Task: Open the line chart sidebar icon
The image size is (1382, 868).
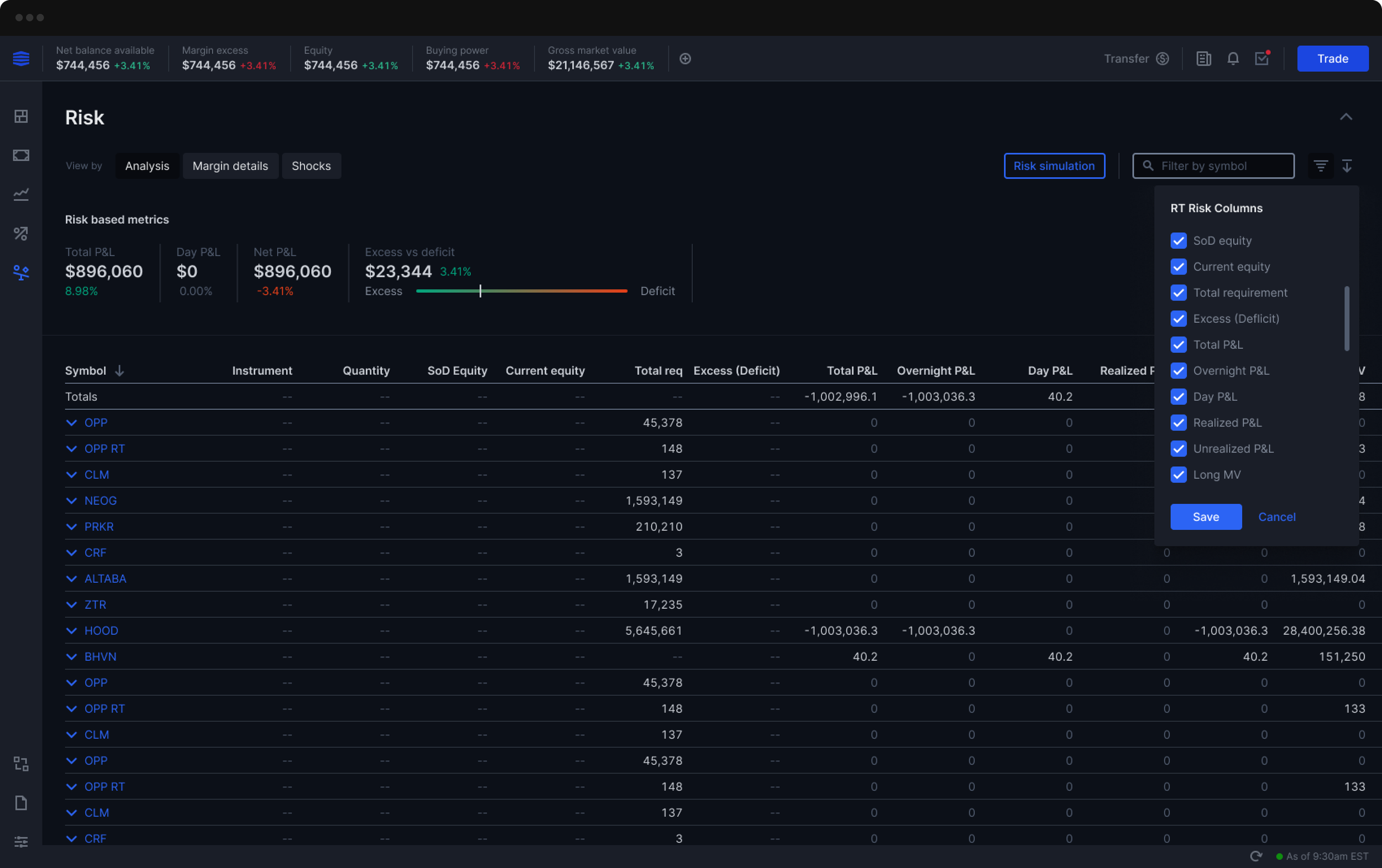Action: click(x=21, y=194)
